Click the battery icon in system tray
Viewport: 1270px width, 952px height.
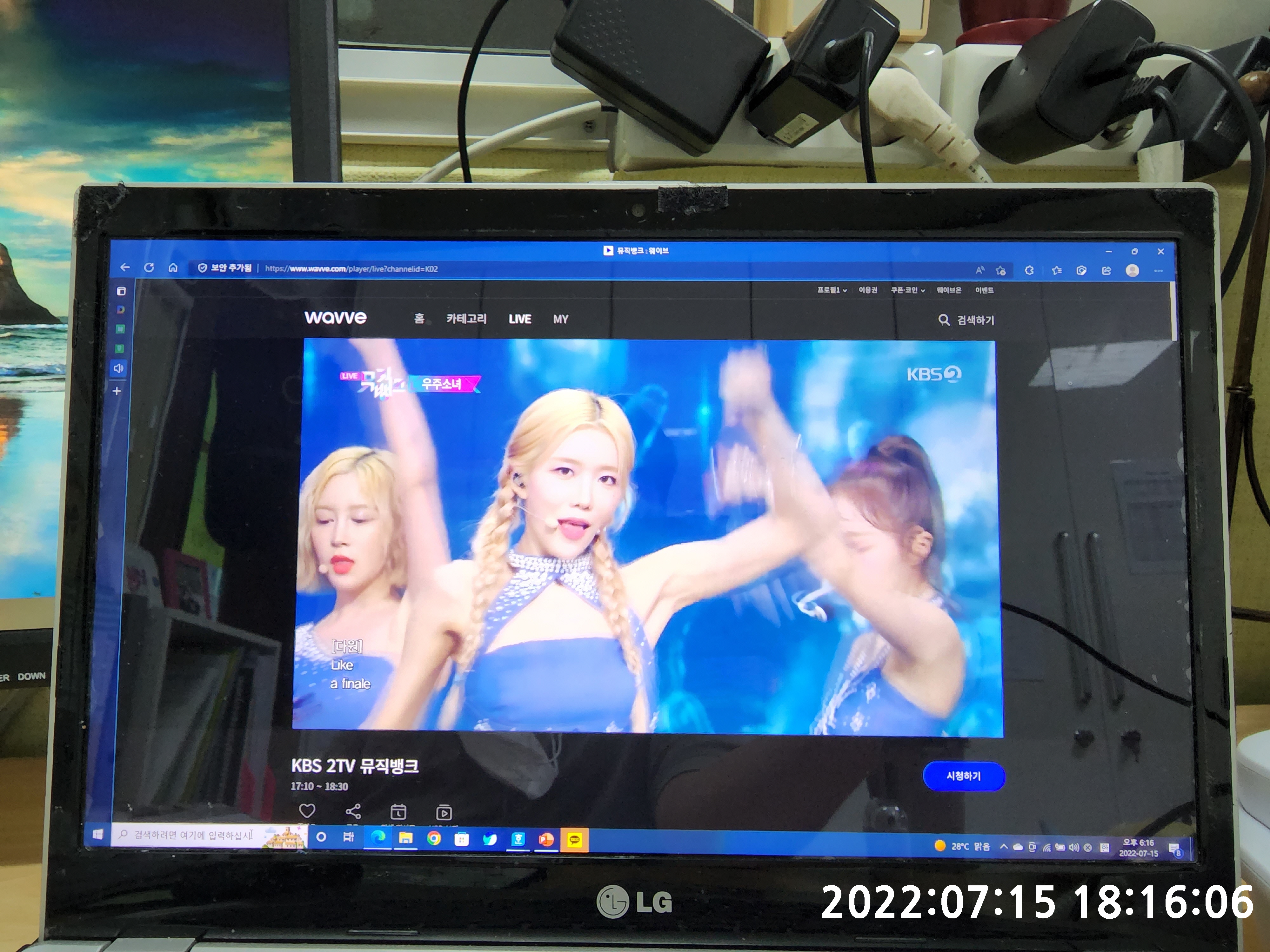tap(1060, 848)
